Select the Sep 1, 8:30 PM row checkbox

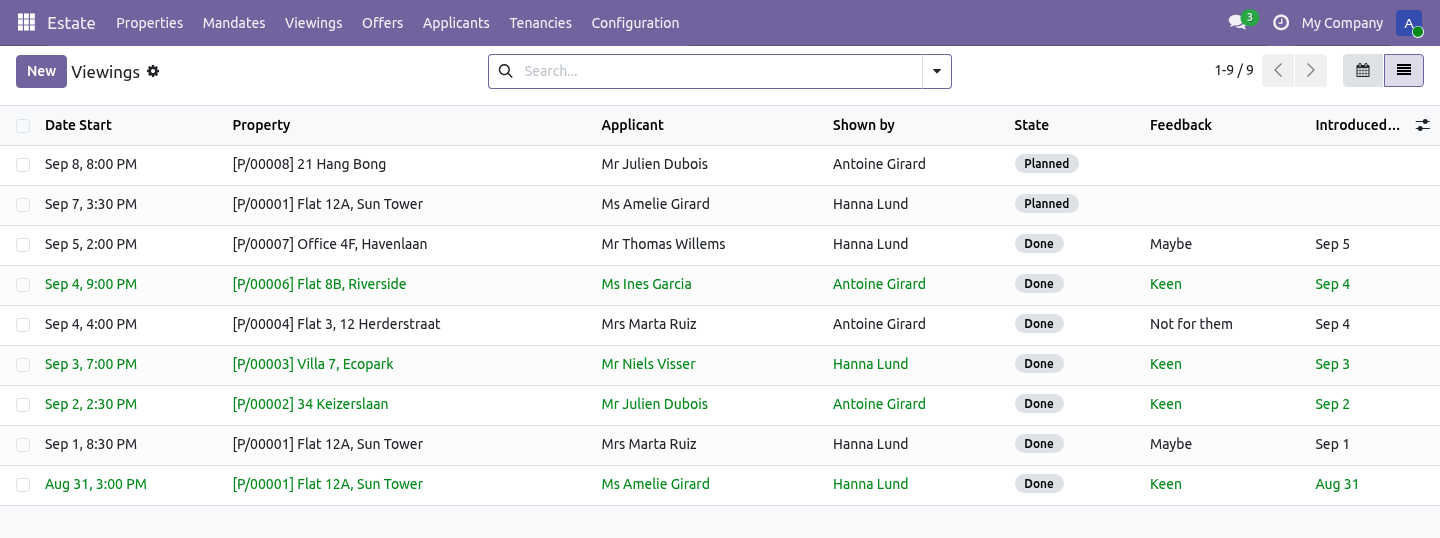(x=23, y=444)
